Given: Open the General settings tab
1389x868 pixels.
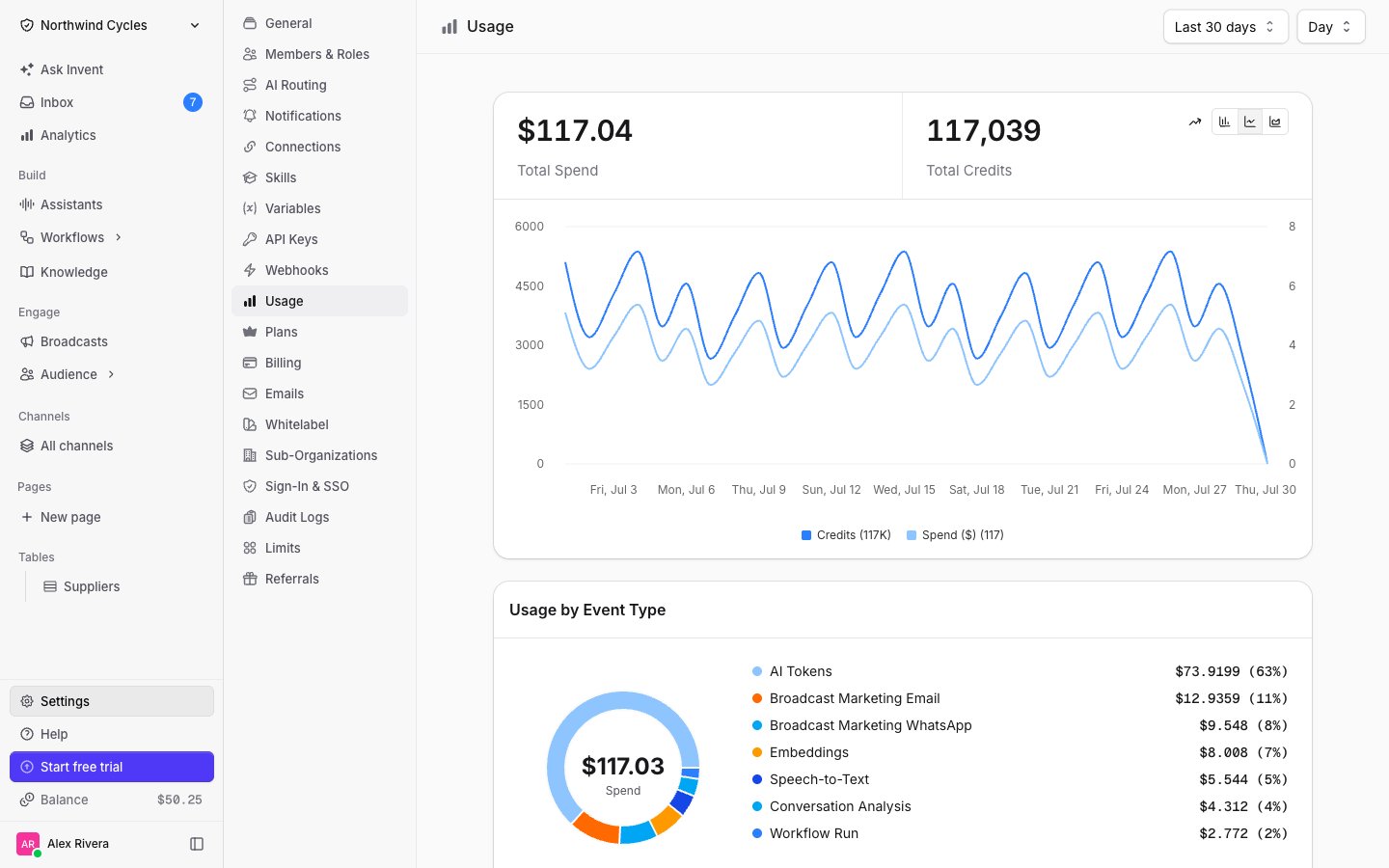Looking at the screenshot, I should [x=319, y=23].
